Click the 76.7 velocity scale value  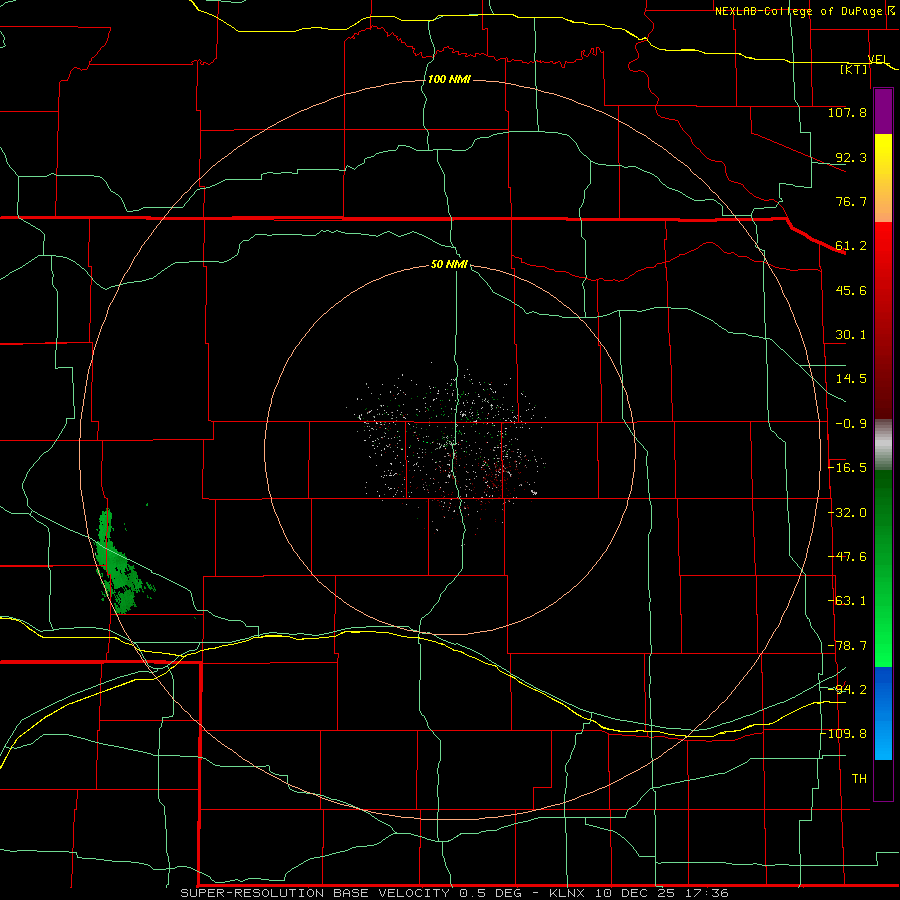coord(851,201)
